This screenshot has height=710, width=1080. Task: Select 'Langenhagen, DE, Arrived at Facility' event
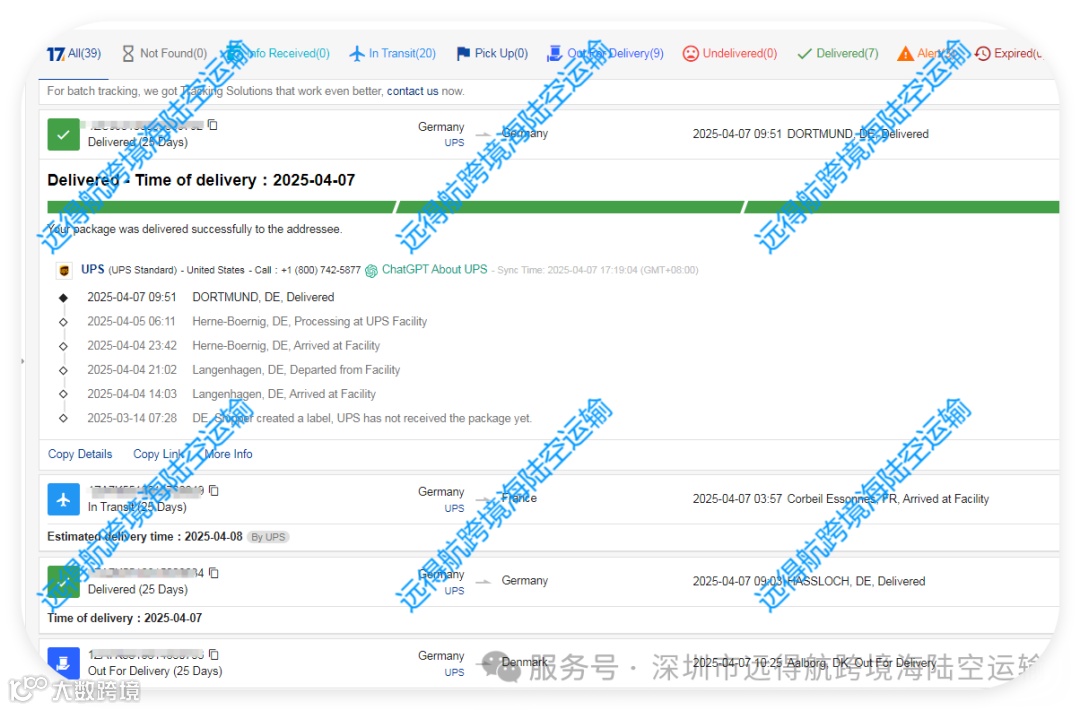point(231,394)
